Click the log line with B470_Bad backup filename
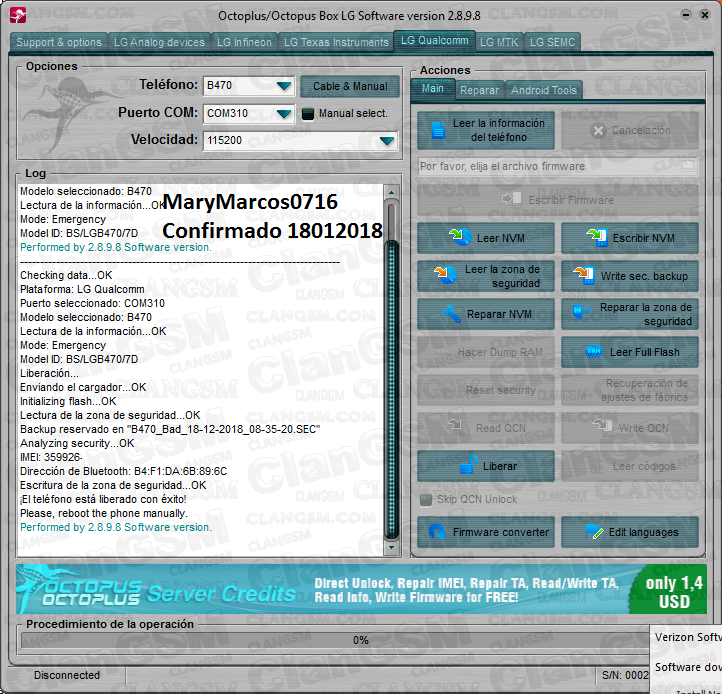722x694 pixels. point(170,429)
